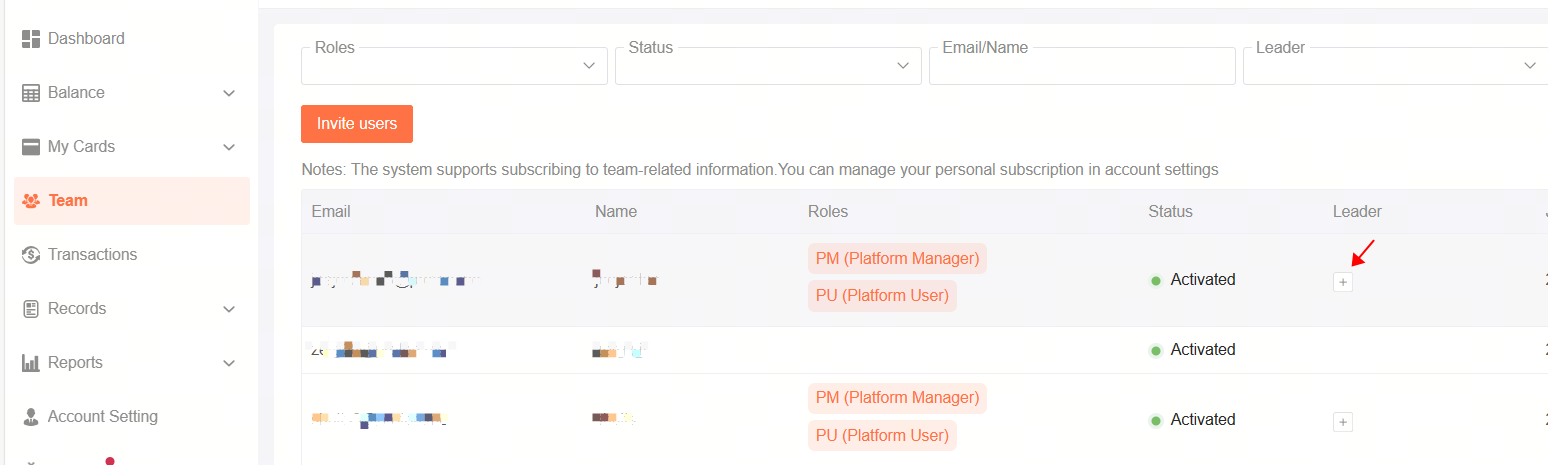This screenshot has width=1548, height=465.
Task: Open the Roles filter dropdown
Action: click(454, 65)
